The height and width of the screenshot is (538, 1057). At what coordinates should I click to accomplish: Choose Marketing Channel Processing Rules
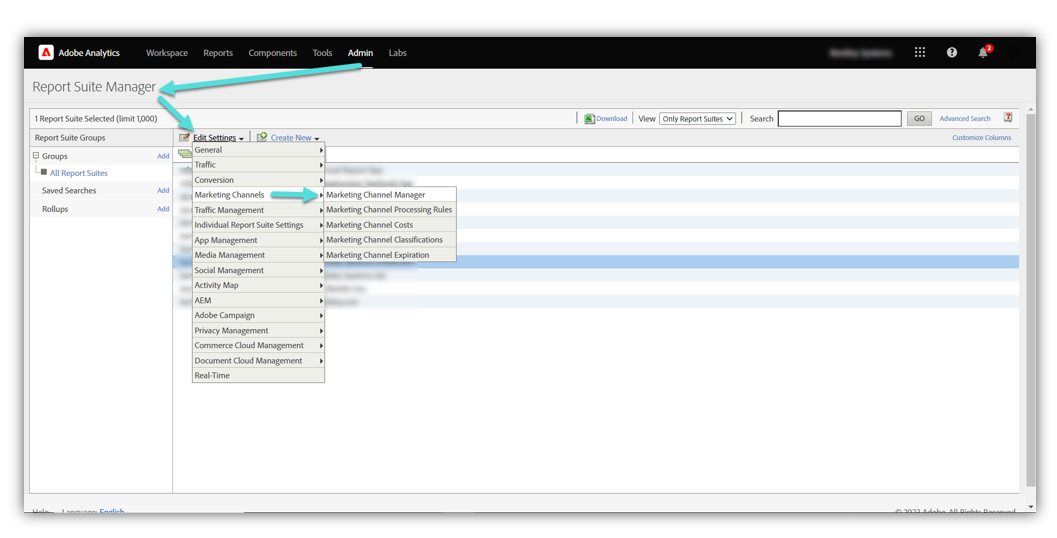pos(390,210)
